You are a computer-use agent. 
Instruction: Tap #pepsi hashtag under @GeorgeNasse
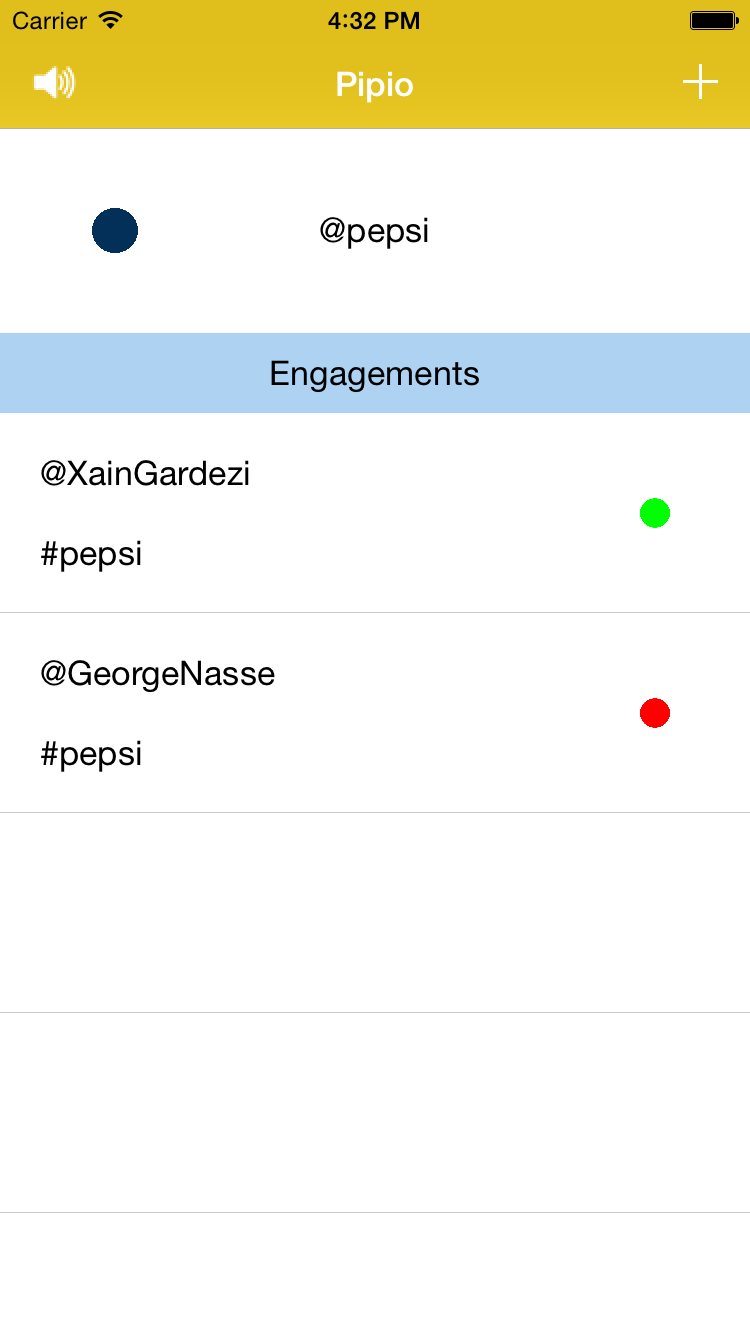tap(91, 753)
